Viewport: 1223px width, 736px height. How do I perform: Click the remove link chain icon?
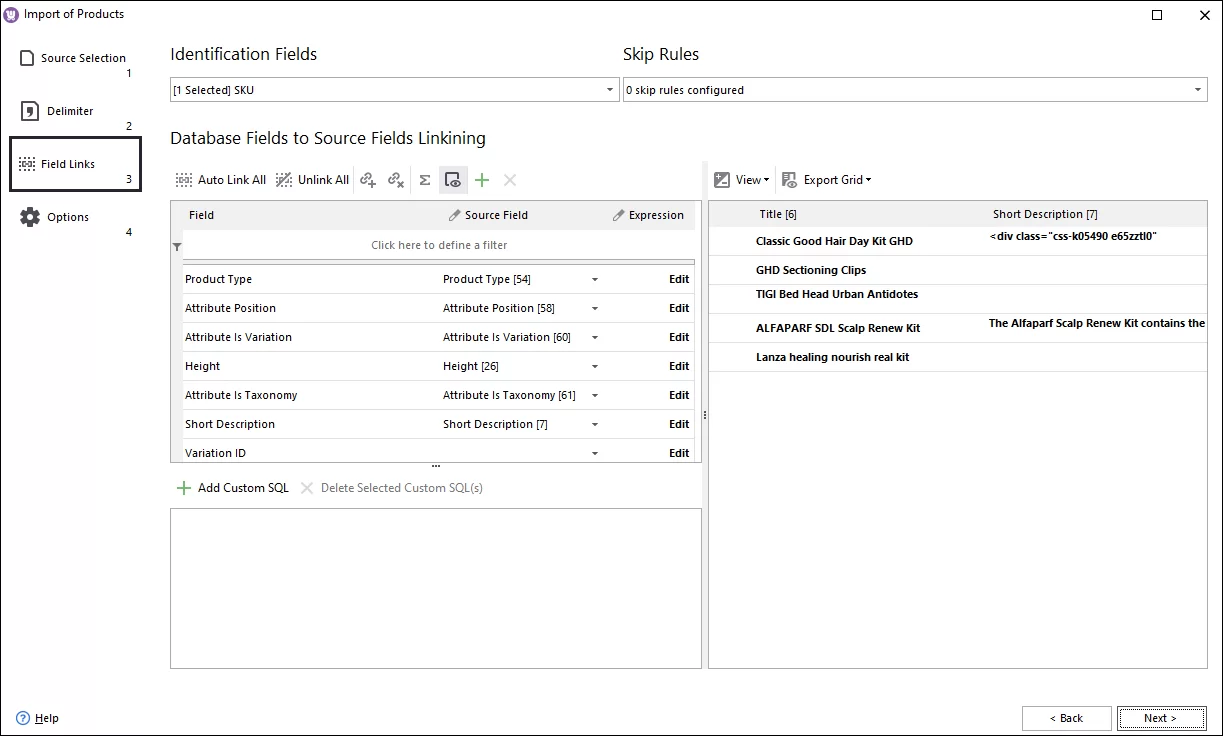pos(396,179)
